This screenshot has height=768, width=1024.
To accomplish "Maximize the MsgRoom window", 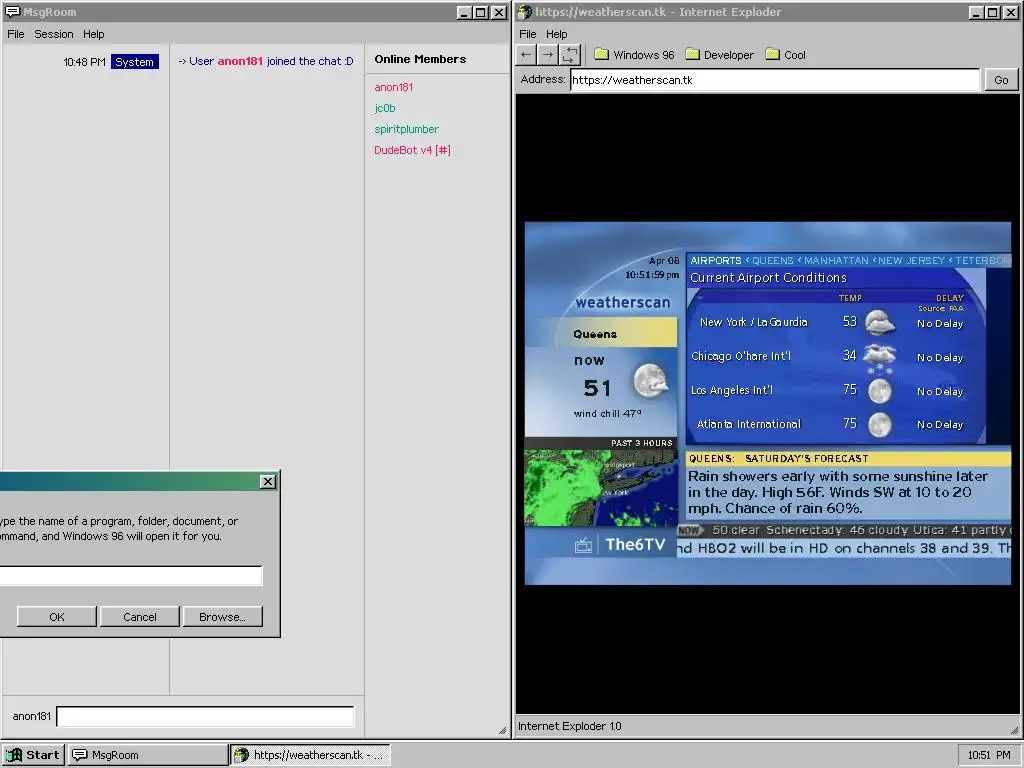I will pyautogui.click(x=481, y=12).
